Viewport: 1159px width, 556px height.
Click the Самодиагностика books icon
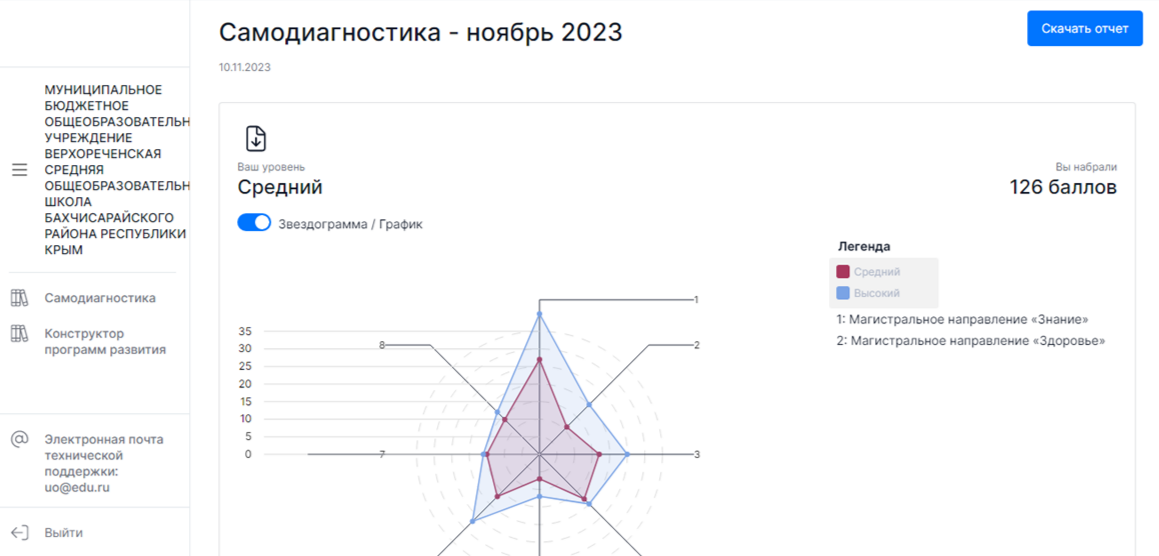tap(19, 298)
